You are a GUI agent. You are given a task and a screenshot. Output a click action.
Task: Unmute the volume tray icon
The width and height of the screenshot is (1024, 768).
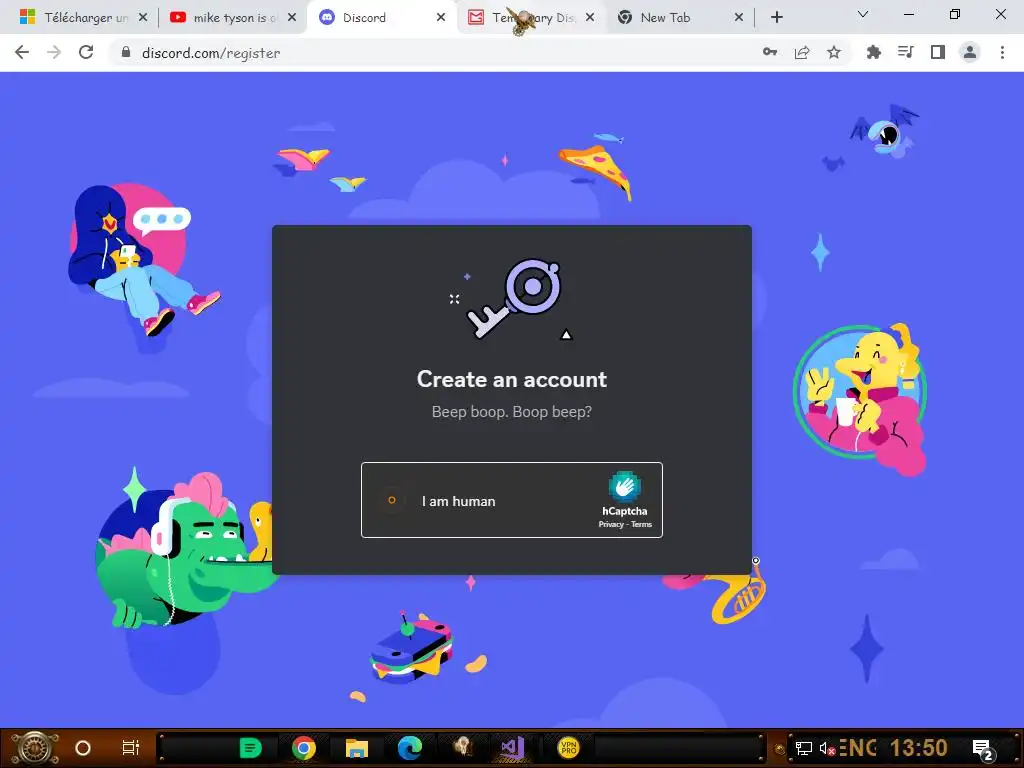(x=827, y=748)
